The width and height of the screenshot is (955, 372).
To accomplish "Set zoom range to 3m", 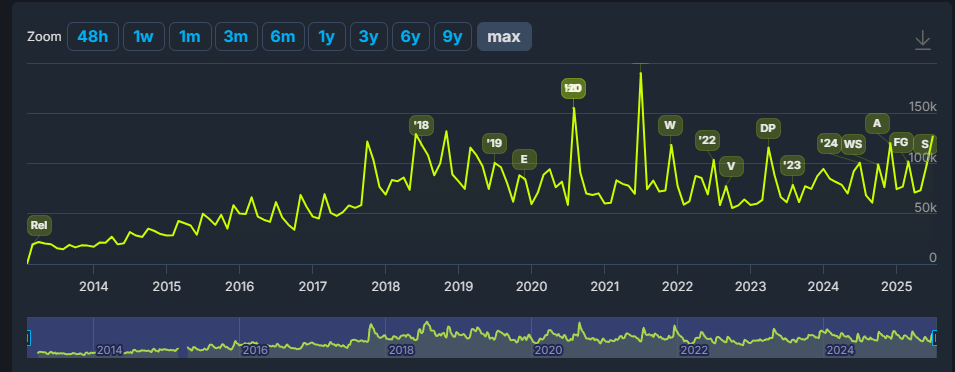I will (236, 37).
